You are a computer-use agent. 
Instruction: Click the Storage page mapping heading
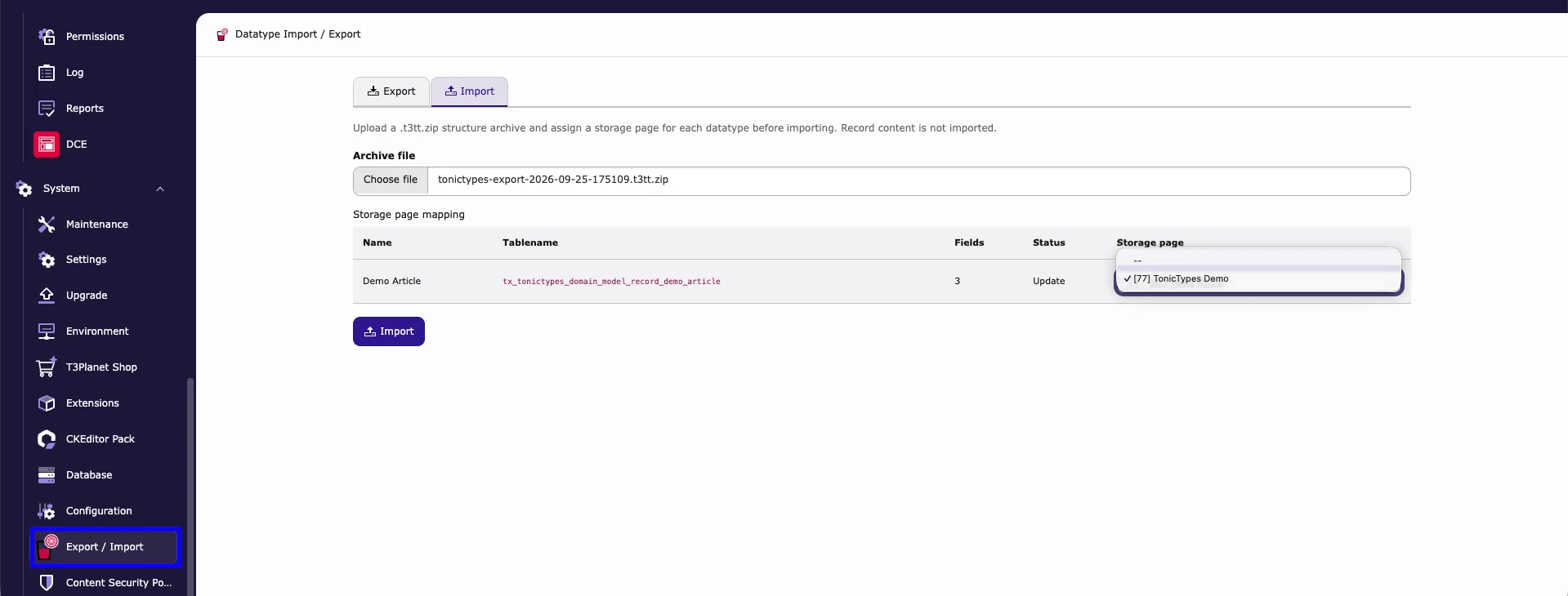click(409, 215)
